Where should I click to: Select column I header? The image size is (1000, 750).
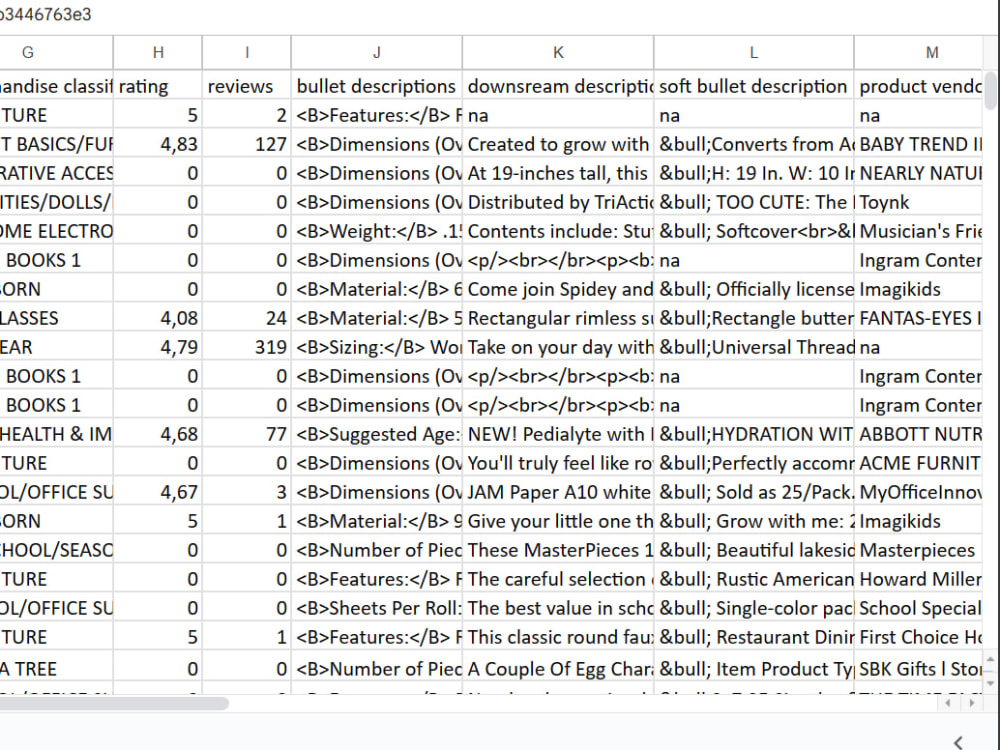point(247,52)
